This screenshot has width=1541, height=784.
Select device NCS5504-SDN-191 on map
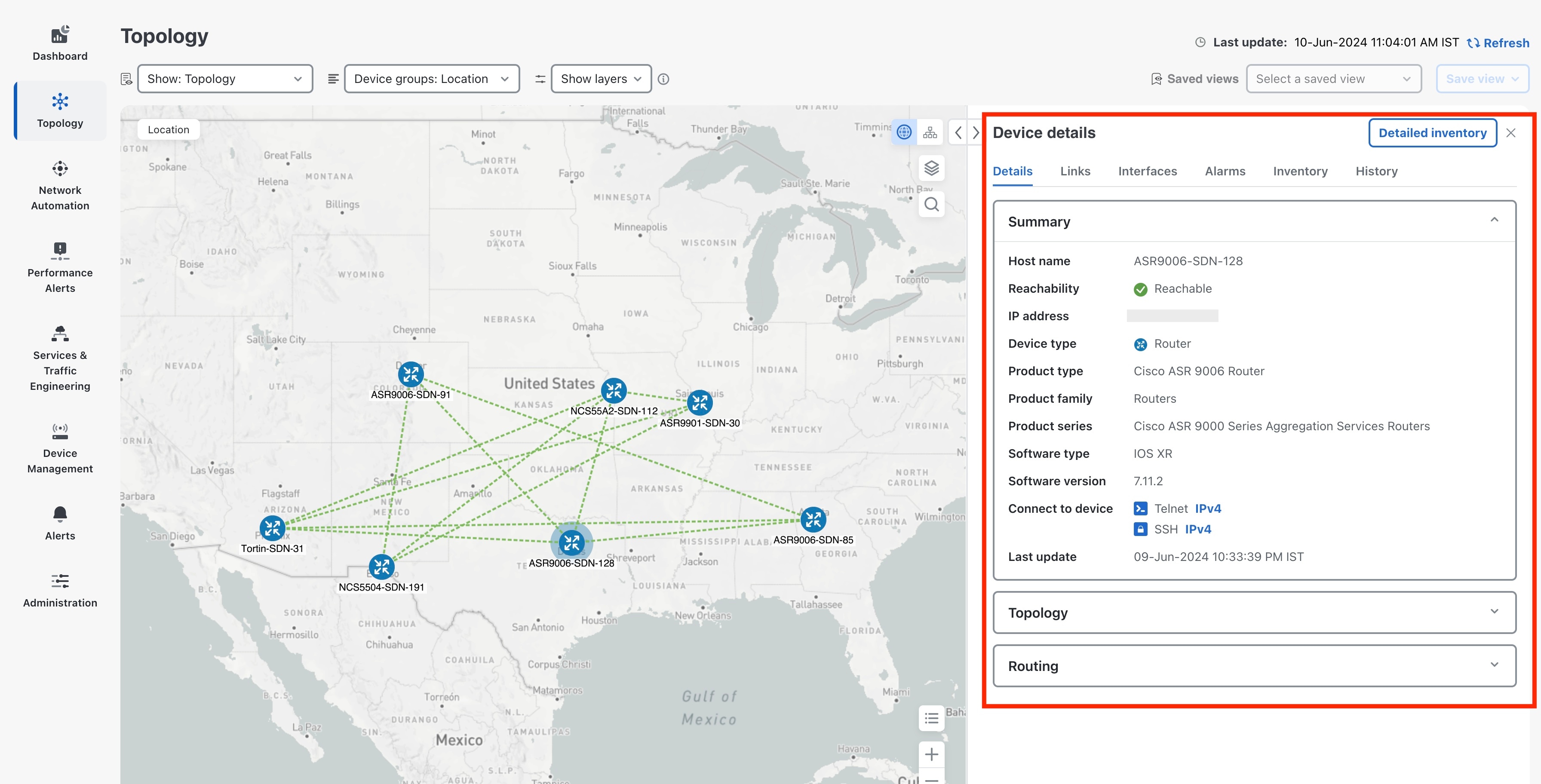pyautogui.click(x=382, y=567)
